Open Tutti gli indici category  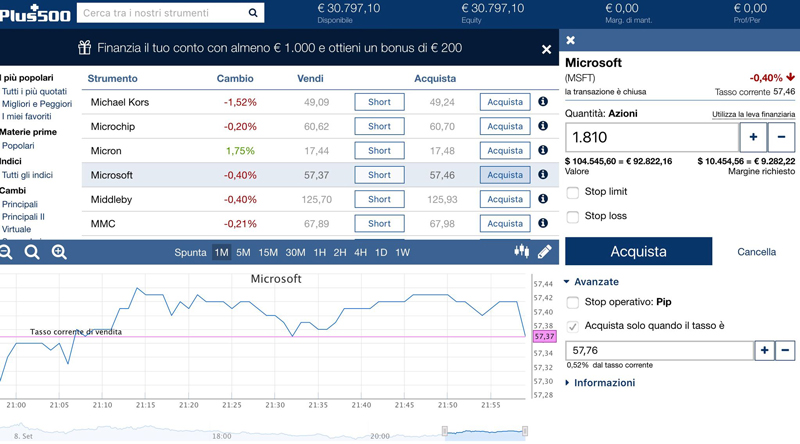click(x=27, y=175)
